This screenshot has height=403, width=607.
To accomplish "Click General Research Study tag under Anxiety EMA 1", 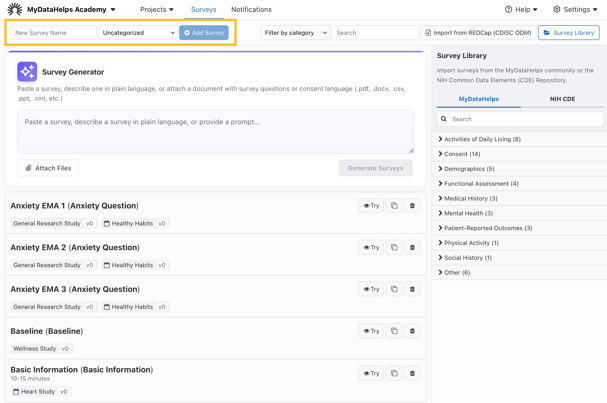I will tap(53, 224).
